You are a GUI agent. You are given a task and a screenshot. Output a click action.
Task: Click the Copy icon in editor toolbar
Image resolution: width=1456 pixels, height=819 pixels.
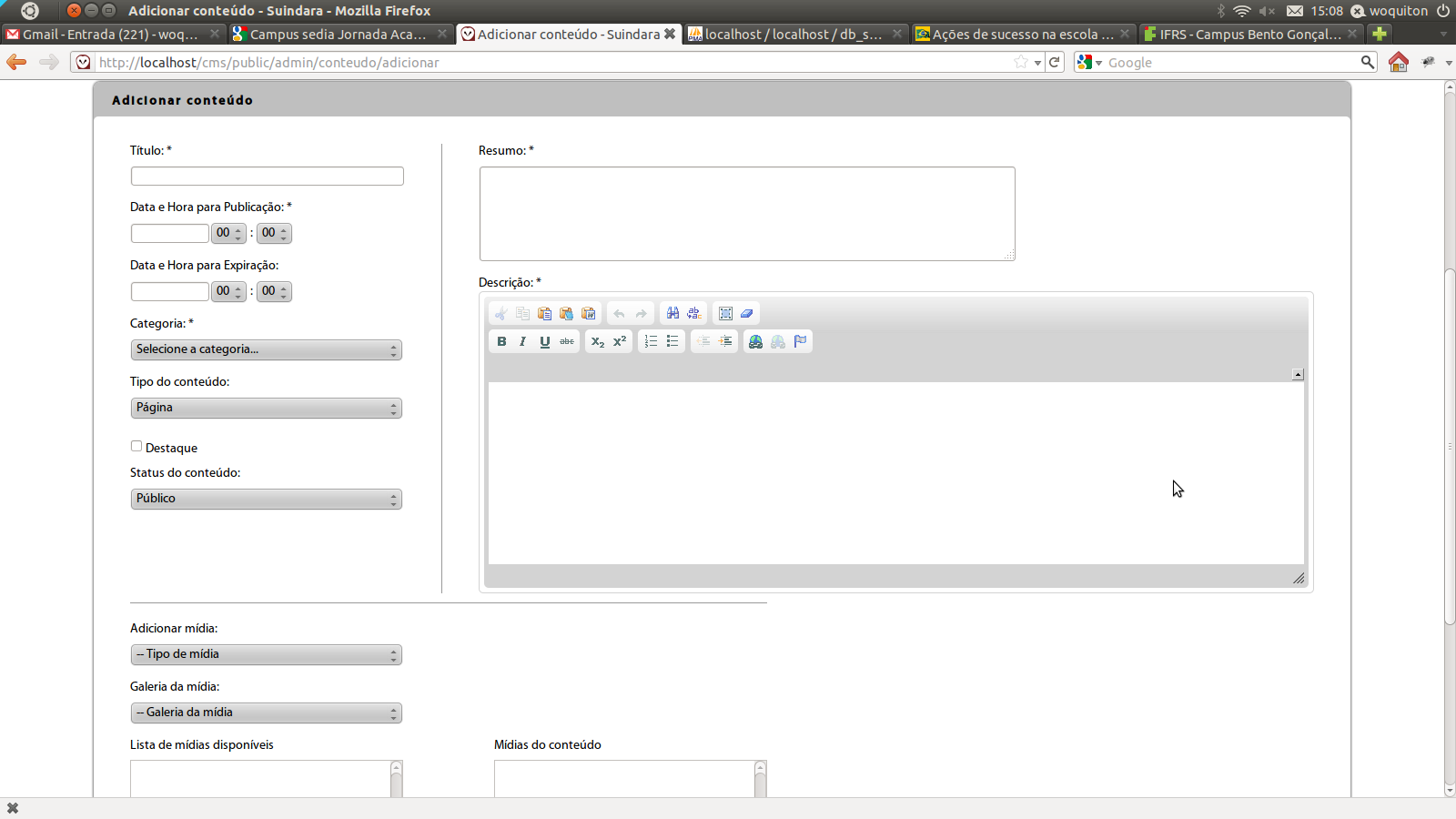[x=522, y=314]
